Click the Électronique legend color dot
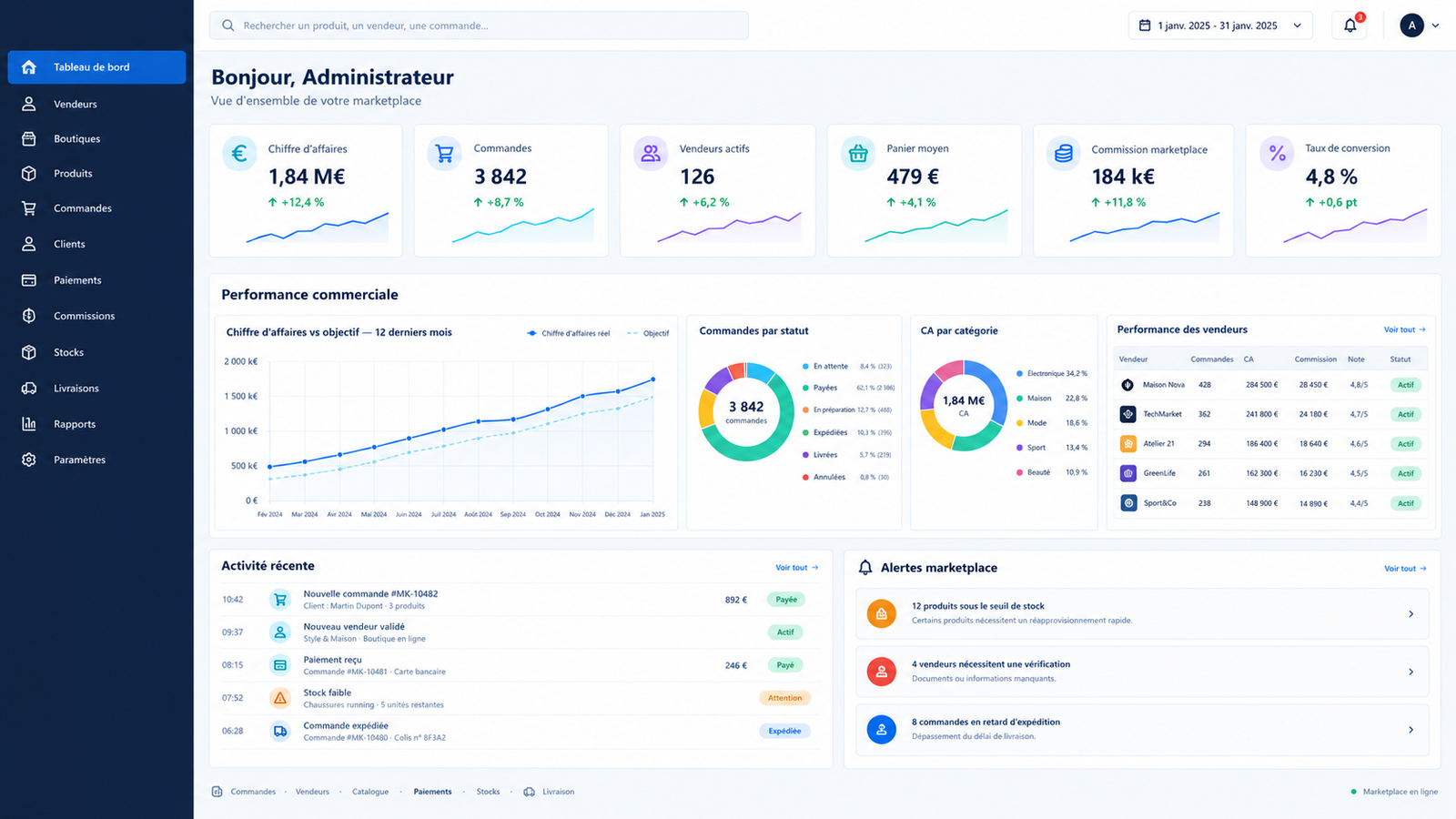1456x819 pixels. click(x=1019, y=373)
